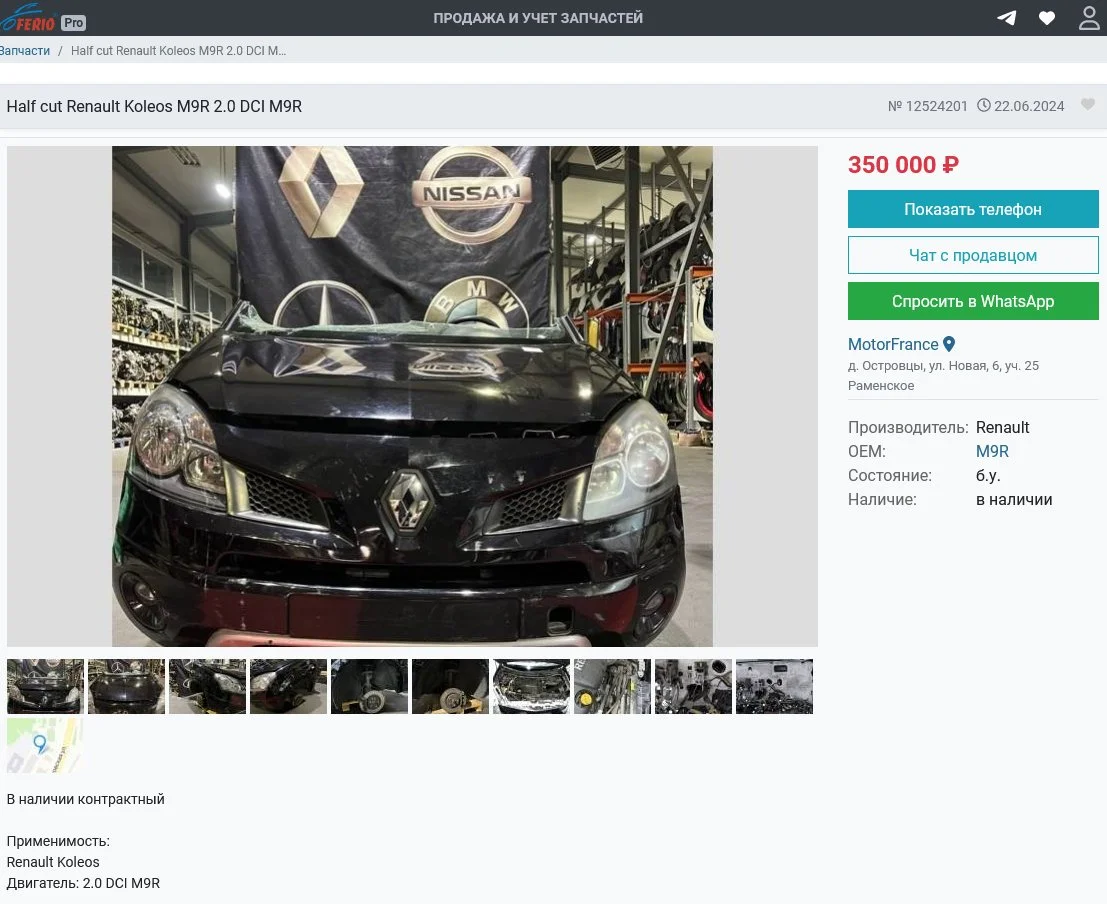Open the map location thumbnail

(45, 745)
